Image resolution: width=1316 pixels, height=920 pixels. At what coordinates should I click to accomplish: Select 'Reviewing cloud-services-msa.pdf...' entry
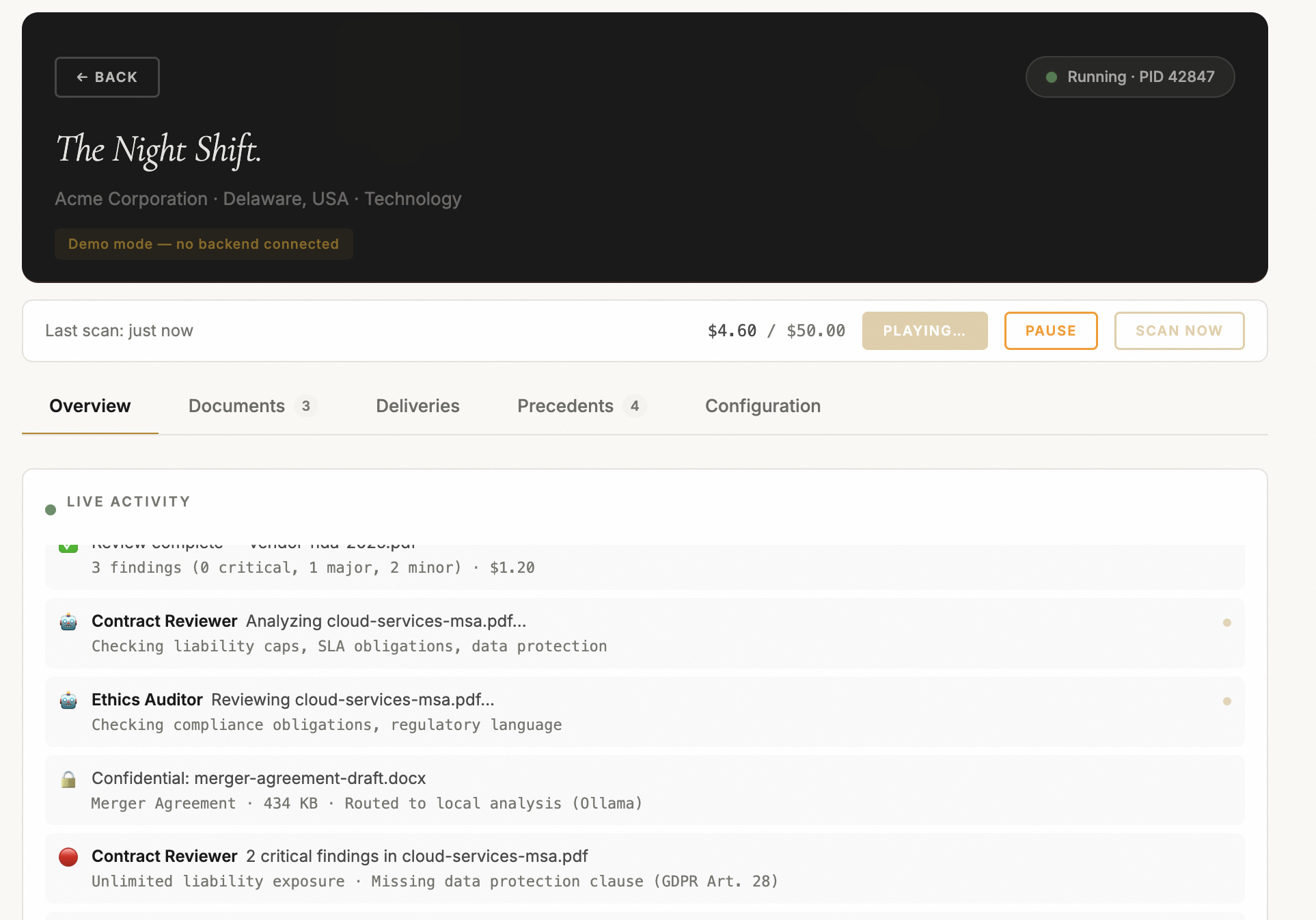(x=645, y=712)
